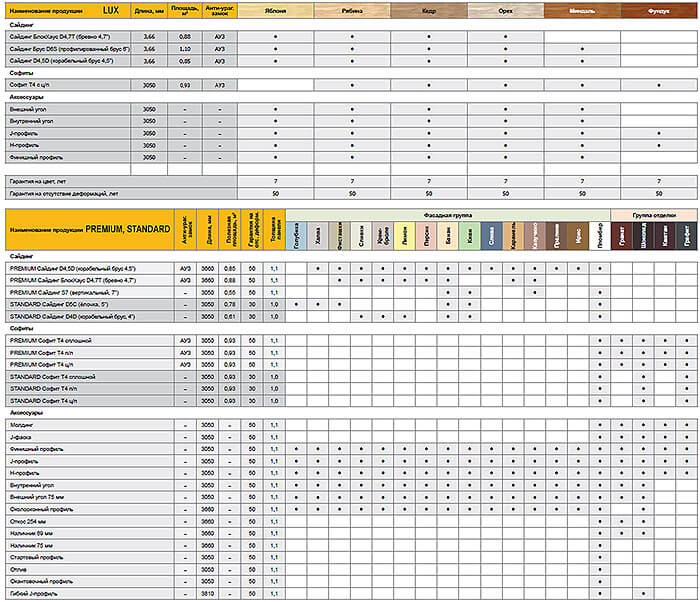Image resolution: width=700 pixels, height=602 pixels.
Task: Choose the Банан pale orange swatch
Action: (448, 235)
